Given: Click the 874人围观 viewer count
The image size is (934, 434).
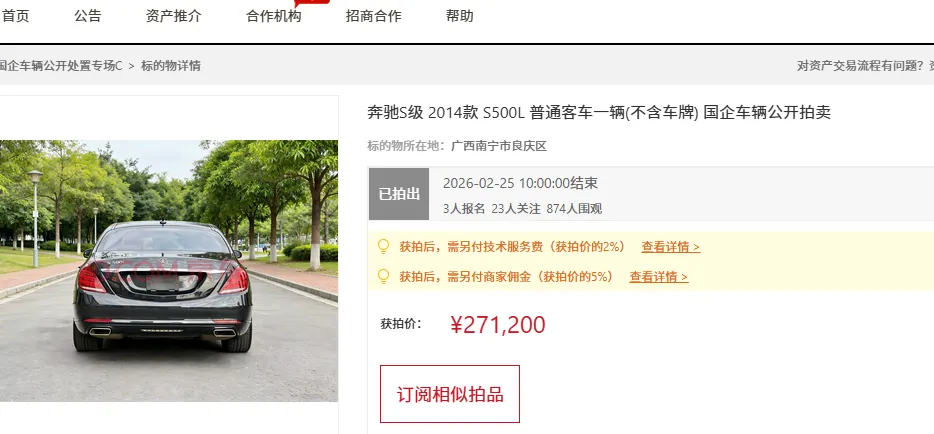Looking at the screenshot, I should click(x=574, y=208).
